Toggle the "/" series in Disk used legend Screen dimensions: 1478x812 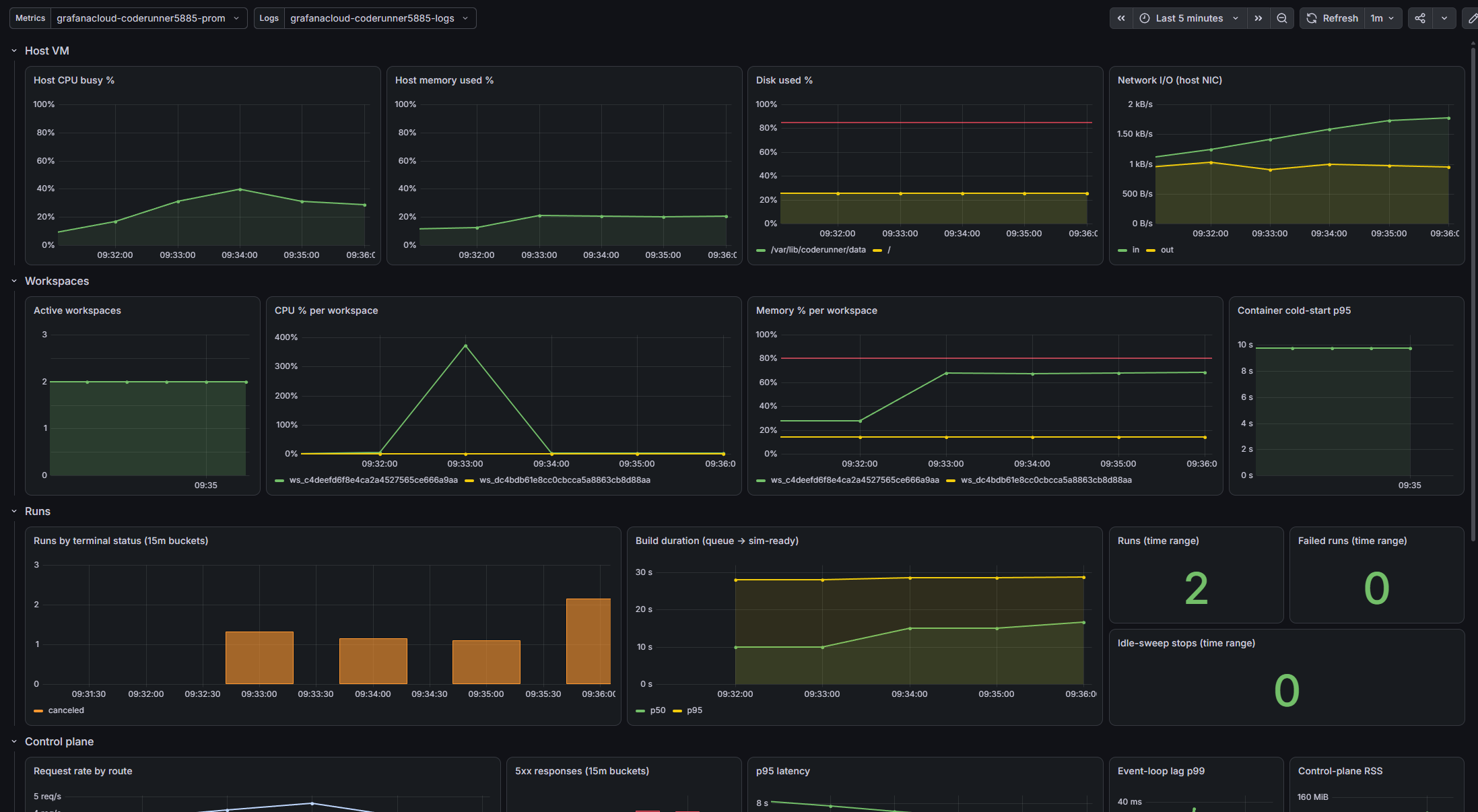pyautogui.click(x=889, y=250)
